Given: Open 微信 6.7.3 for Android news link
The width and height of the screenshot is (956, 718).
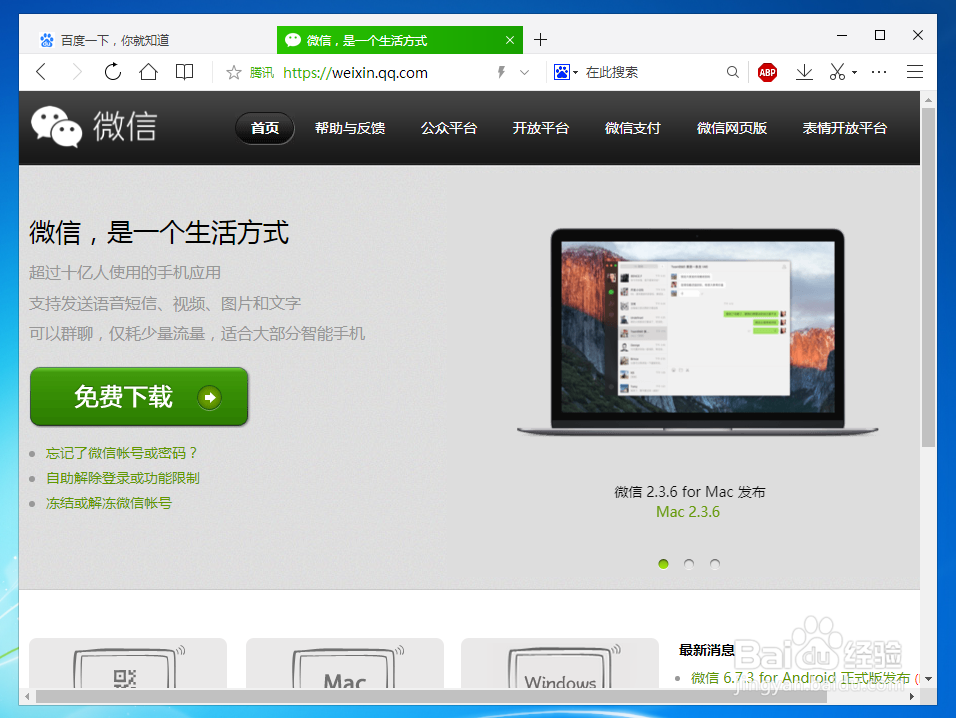Looking at the screenshot, I should 801,678.
